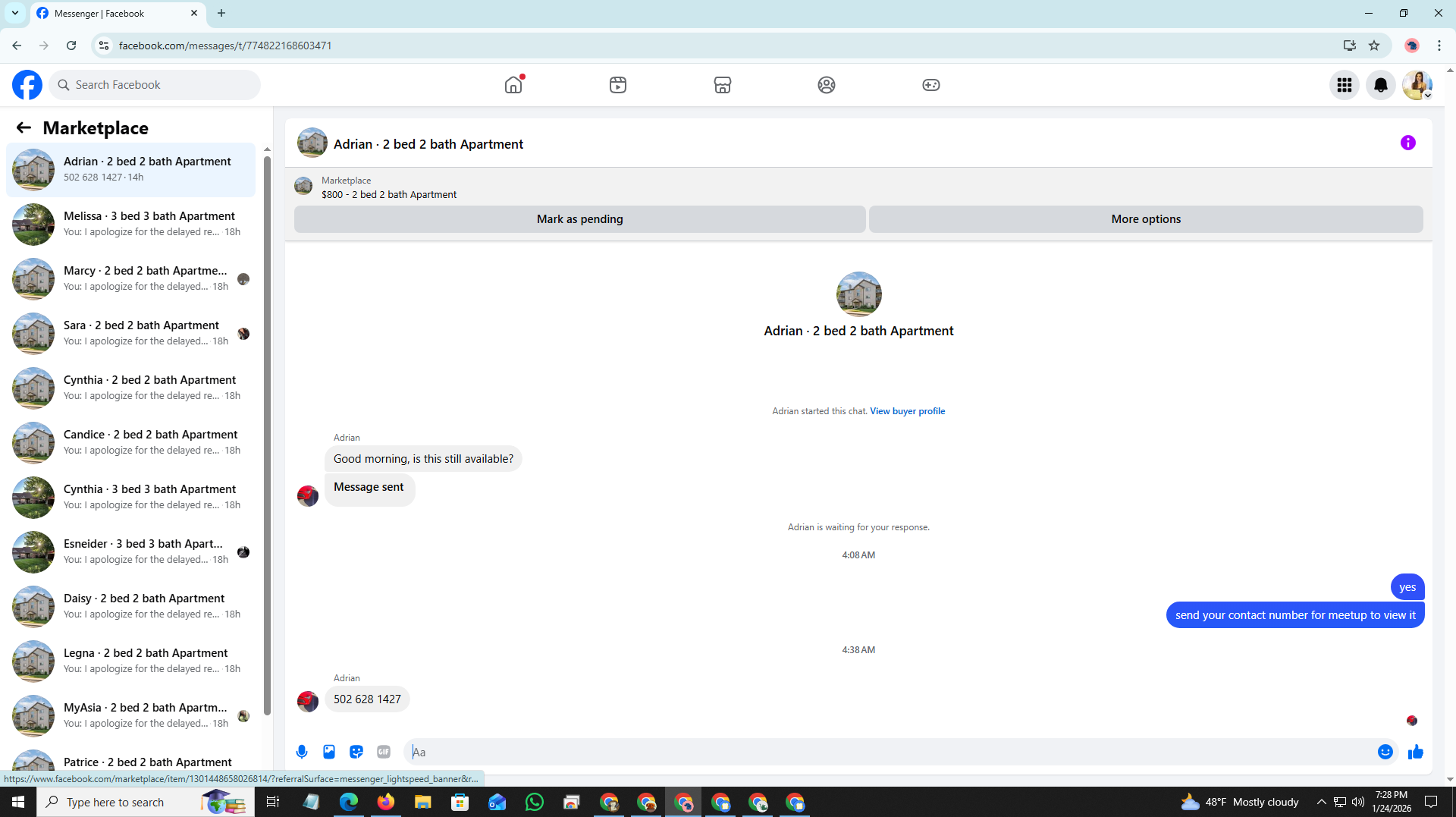Open the Marketplace storefront icon

point(723,85)
